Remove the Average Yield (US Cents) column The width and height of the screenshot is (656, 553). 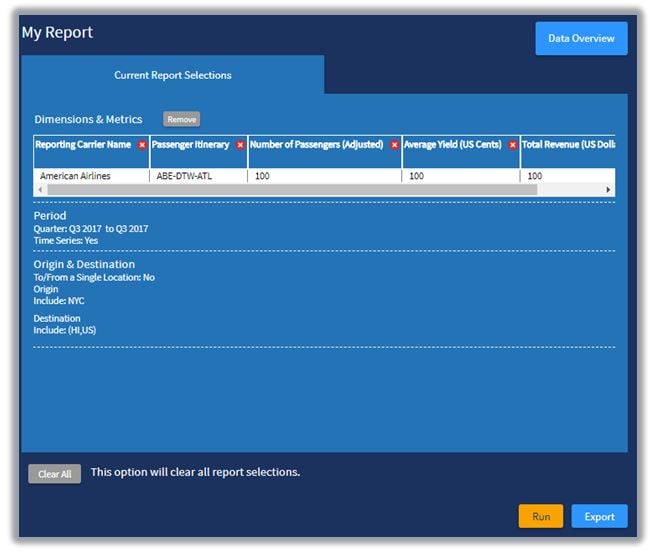point(513,145)
